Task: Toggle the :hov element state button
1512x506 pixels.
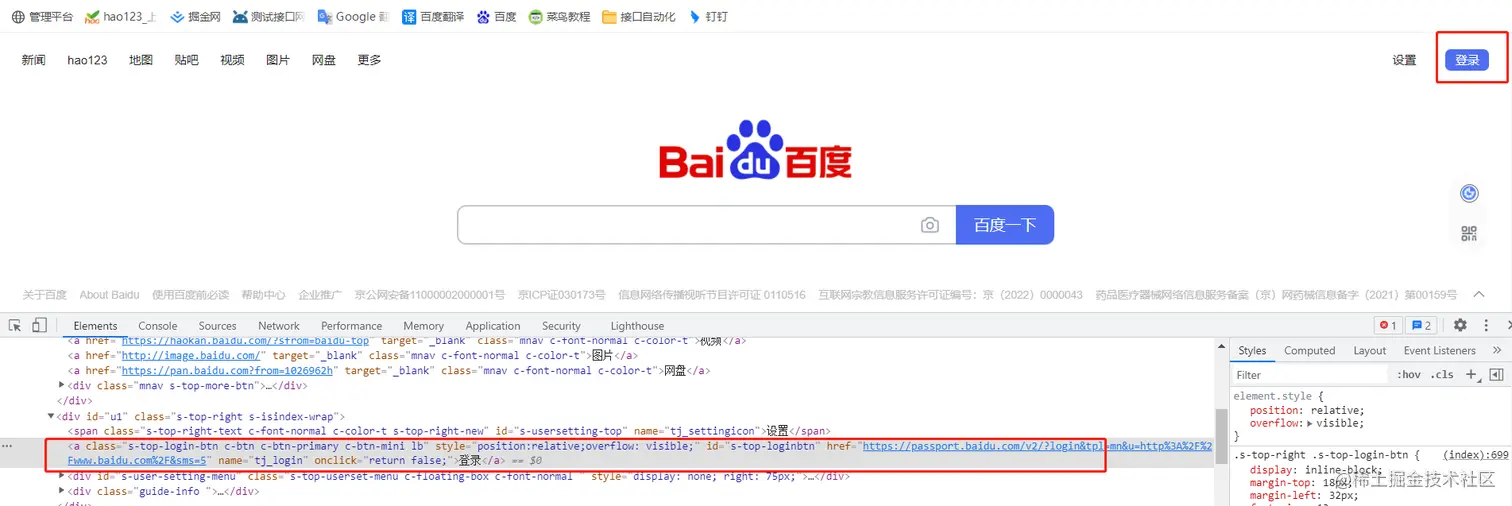Action: click(x=1409, y=375)
